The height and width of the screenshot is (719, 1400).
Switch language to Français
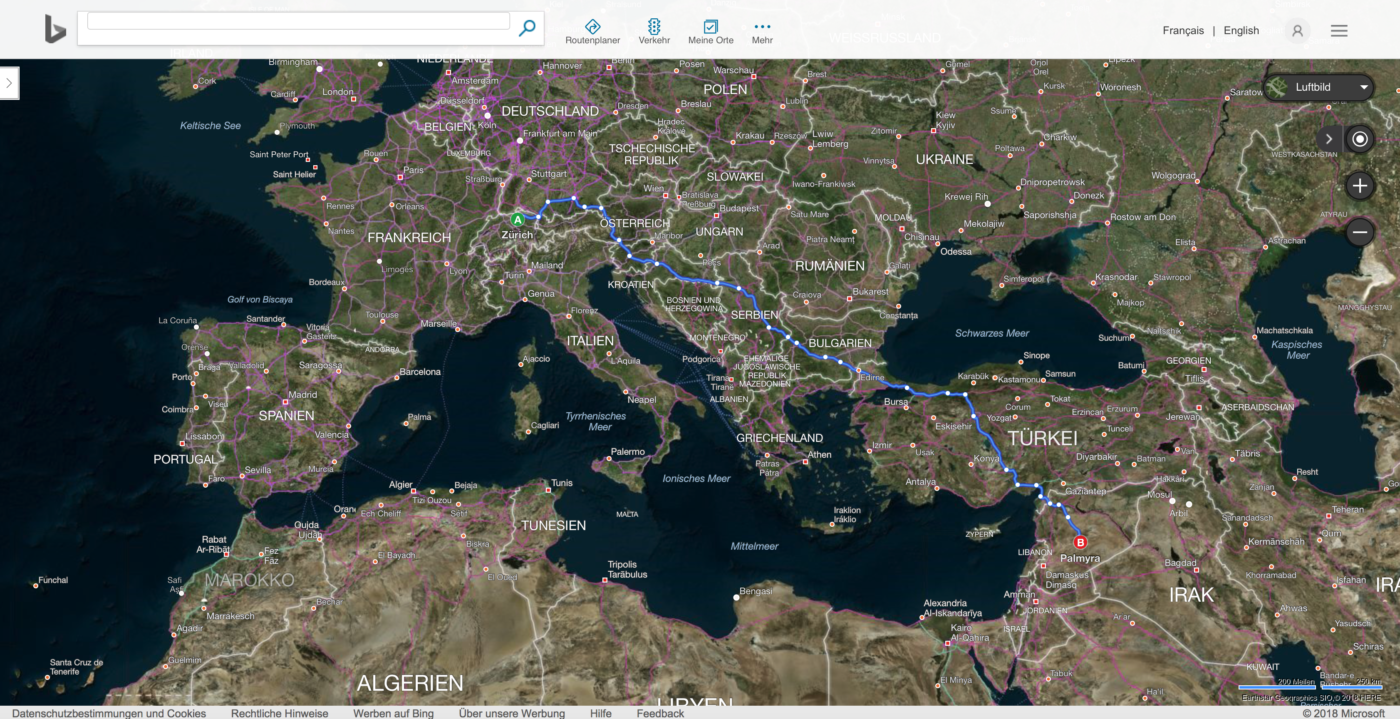[x=1183, y=31]
